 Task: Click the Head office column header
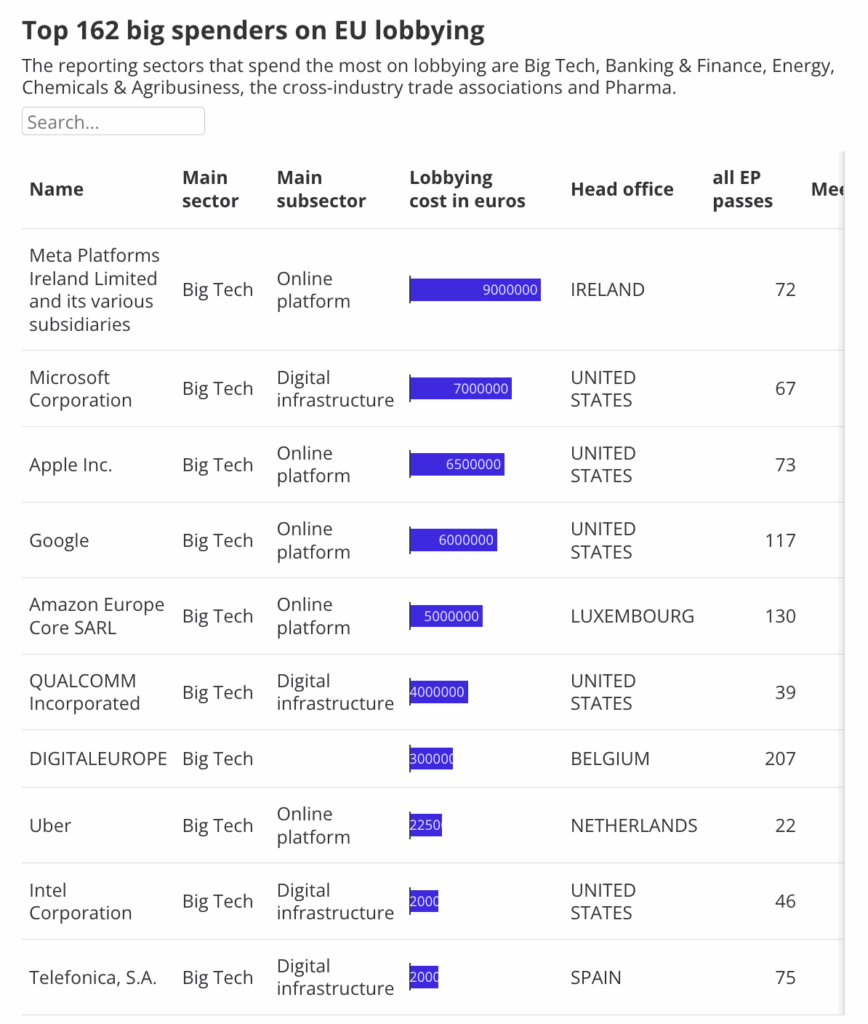tap(622, 189)
